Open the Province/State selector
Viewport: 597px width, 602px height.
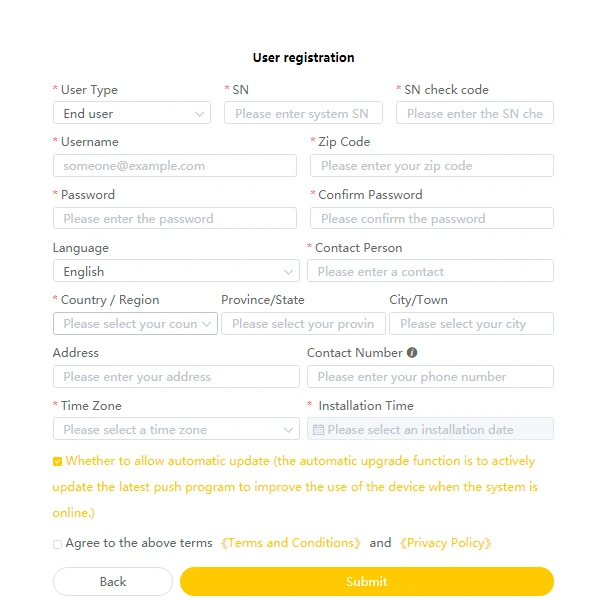tap(303, 324)
